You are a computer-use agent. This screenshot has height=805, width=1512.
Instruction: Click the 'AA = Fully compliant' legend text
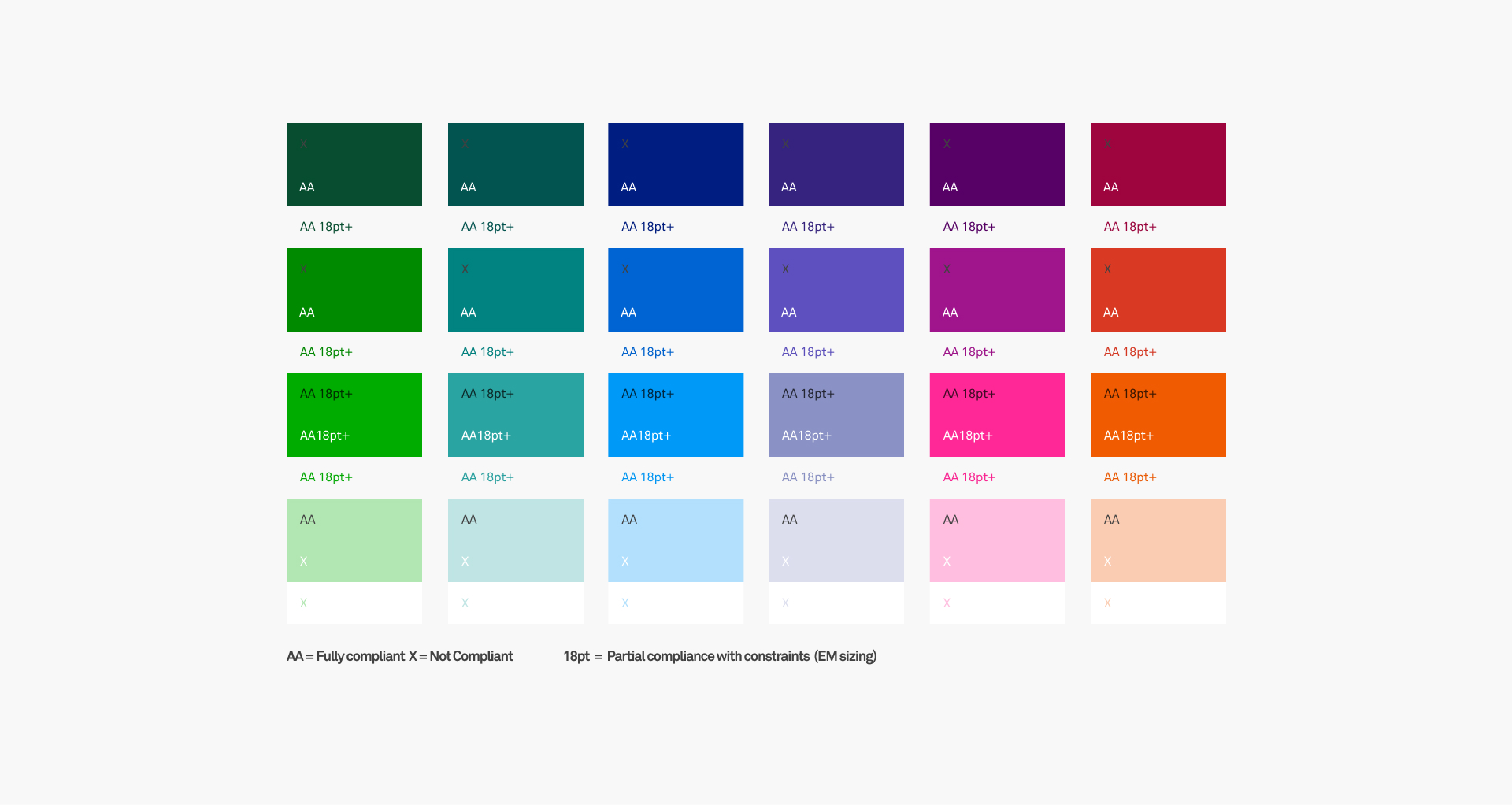pyautogui.click(x=346, y=656)
